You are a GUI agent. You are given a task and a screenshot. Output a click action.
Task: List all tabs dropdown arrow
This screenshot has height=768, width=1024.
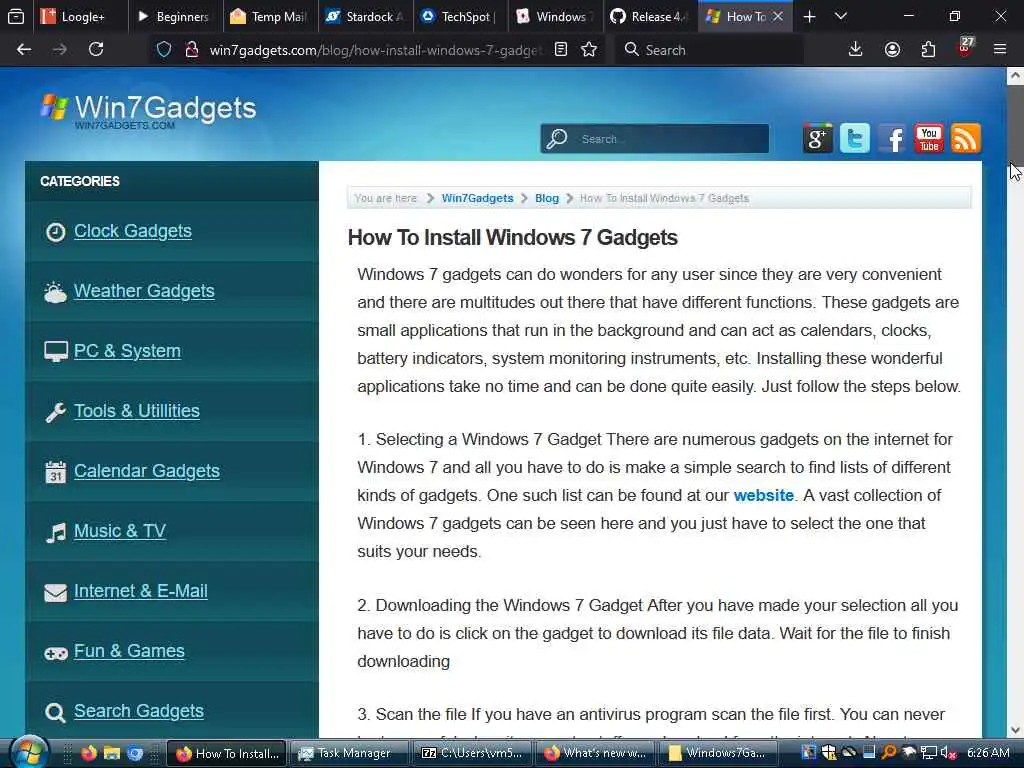click(840, 17)
